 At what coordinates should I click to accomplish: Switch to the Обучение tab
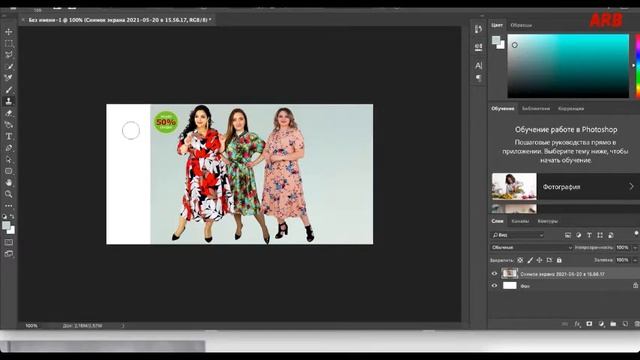[x=502, y=109]
